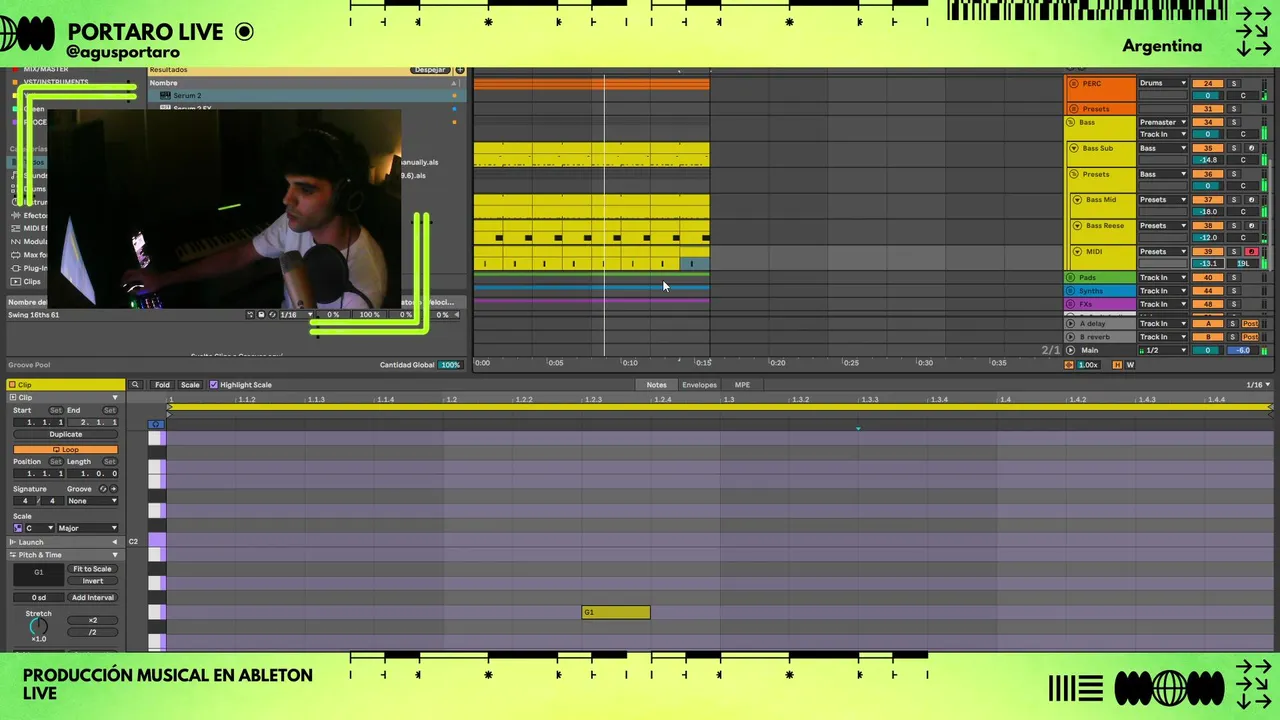The width and height of the screenshot is (1280, 720).
Task: Select the yellow Clip tab header
Action: pos(65,385)
